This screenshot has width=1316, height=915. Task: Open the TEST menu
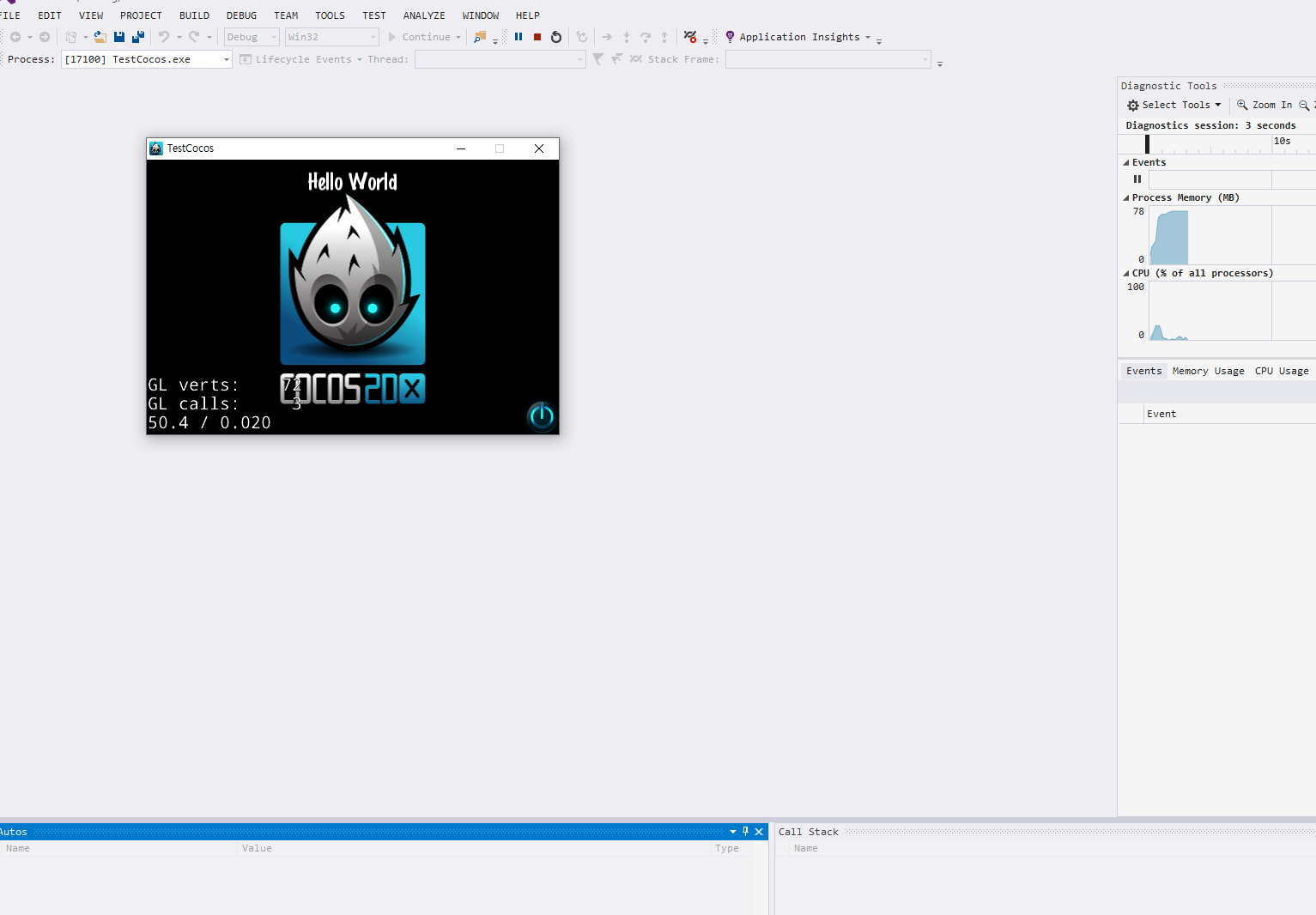(374, 15)
